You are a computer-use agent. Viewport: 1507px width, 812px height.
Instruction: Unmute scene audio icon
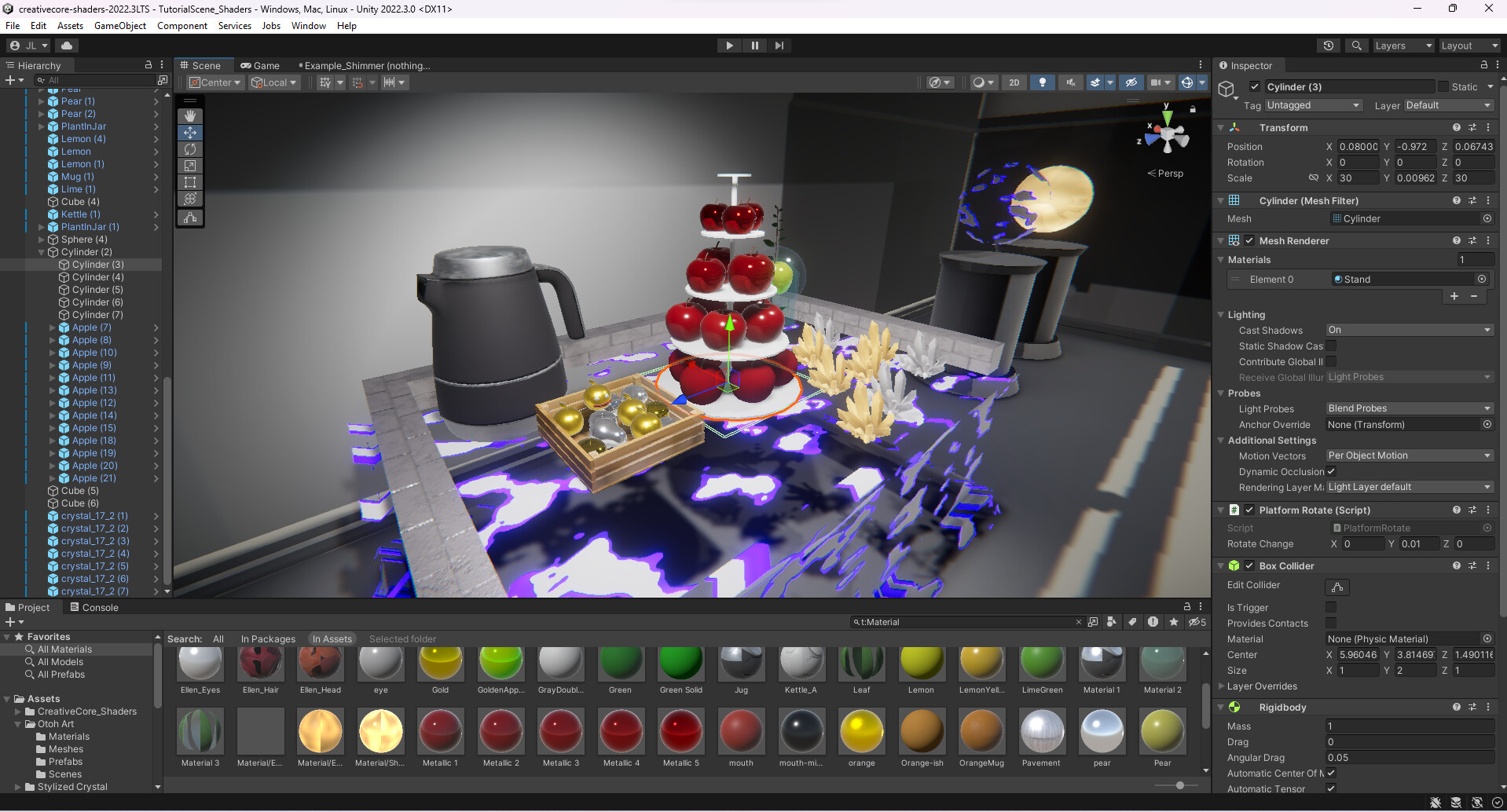click(1069, 82)
